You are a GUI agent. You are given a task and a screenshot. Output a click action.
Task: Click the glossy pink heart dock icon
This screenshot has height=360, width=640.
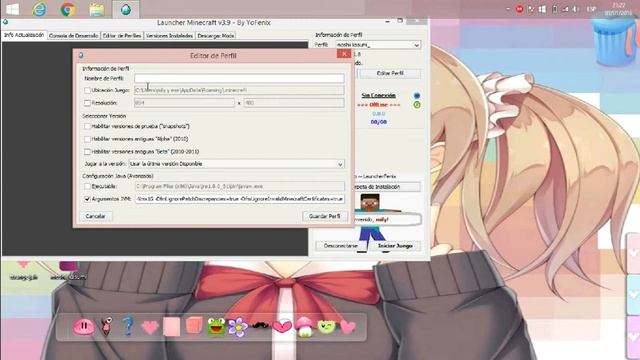tap(282, 327)
